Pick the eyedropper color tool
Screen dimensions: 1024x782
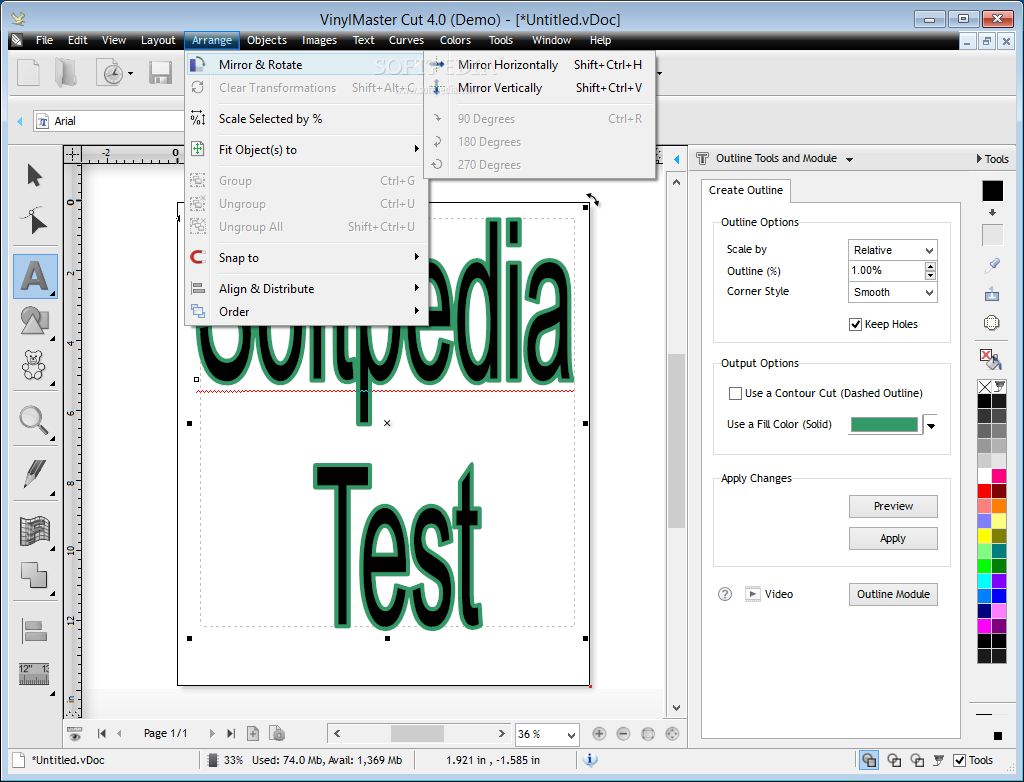coord(992,265)
